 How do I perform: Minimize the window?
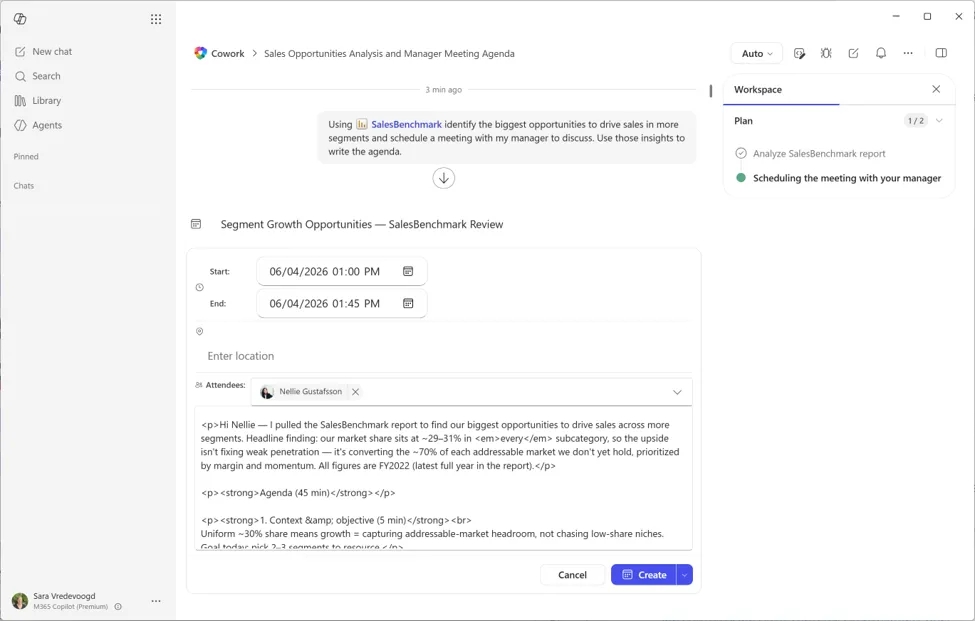point(896,17)
